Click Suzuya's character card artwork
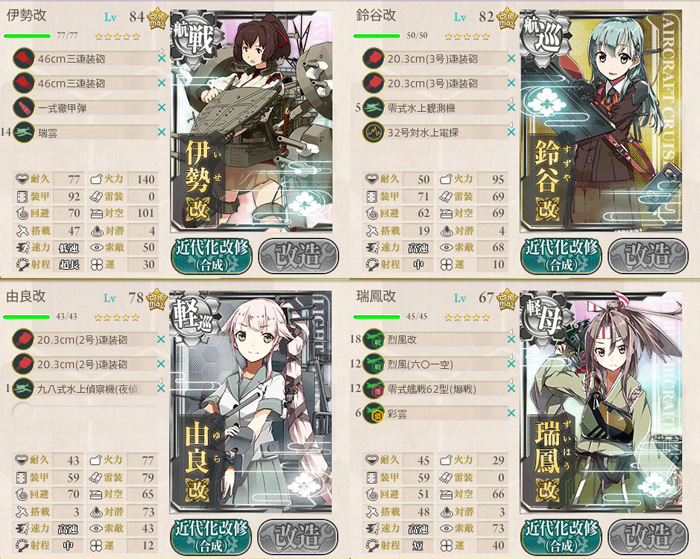The image size is (700, 559). [x=601, y=121]
